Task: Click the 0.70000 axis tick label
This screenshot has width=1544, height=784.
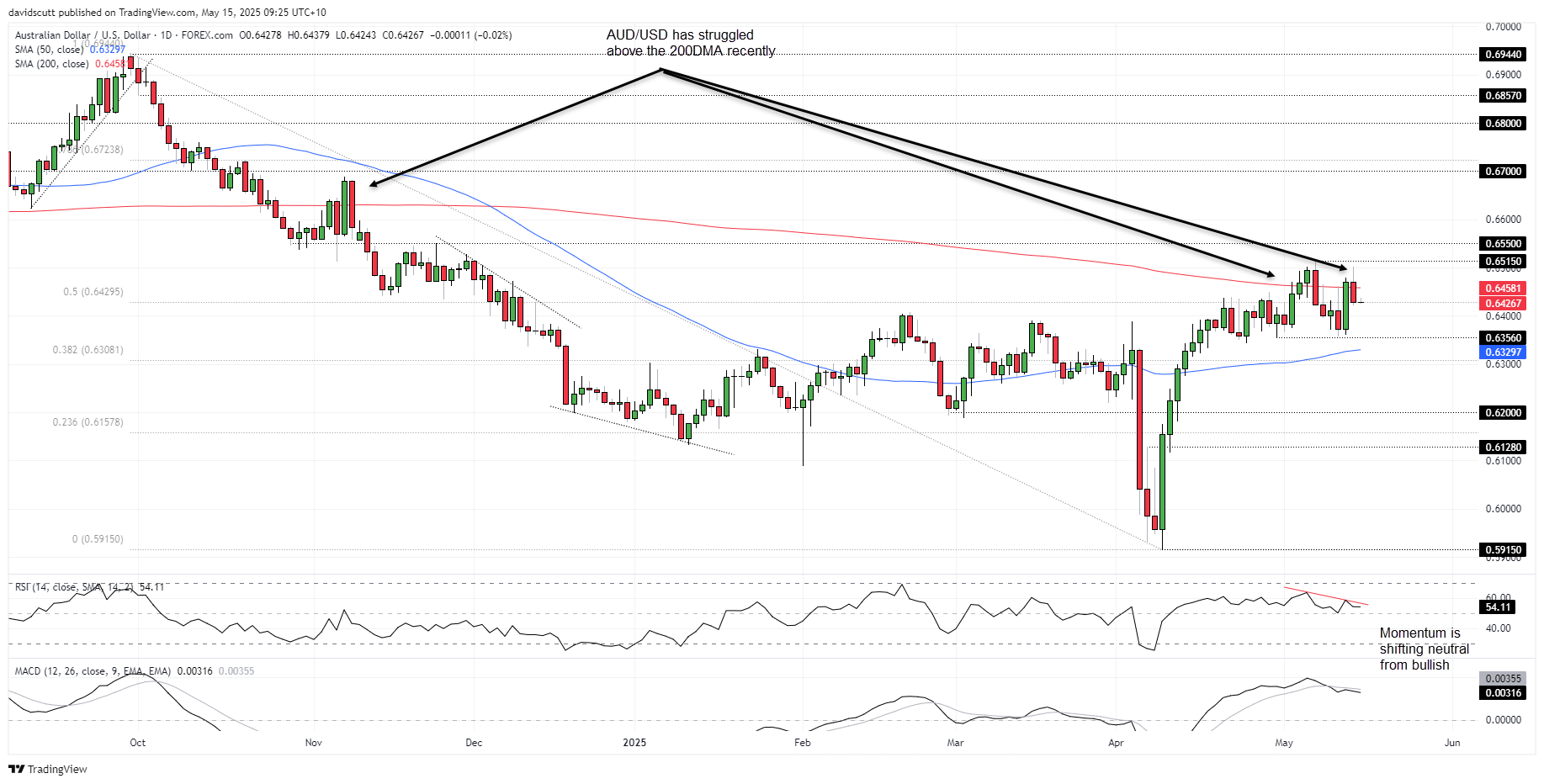Action: point(1504,27)
